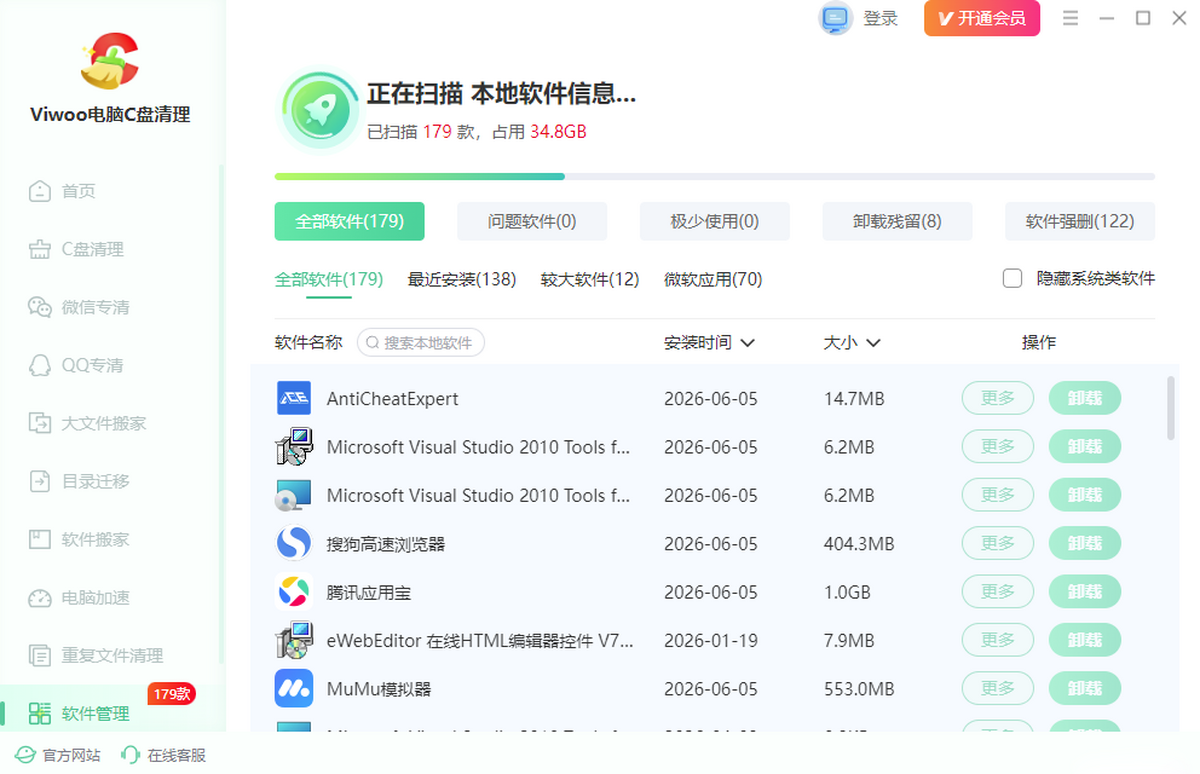Open the hamburger menu icon in title bar
This screenshot has width=1200, height=774.
(1071, 18)
